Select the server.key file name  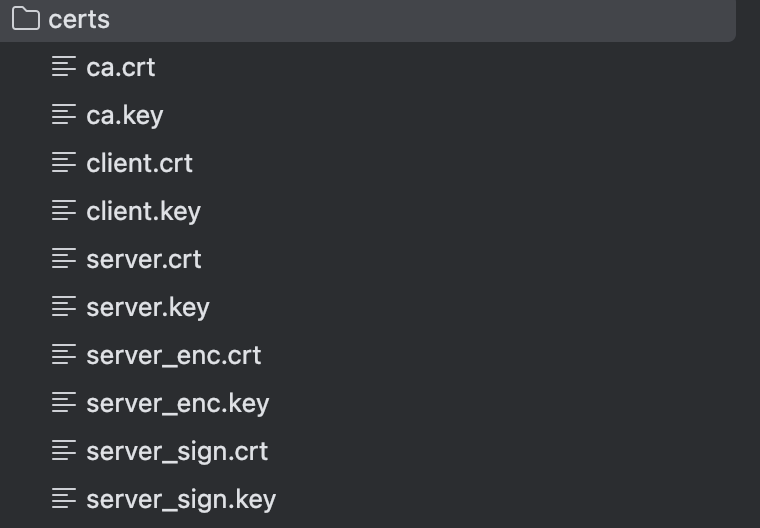click(x=148, y=307)
